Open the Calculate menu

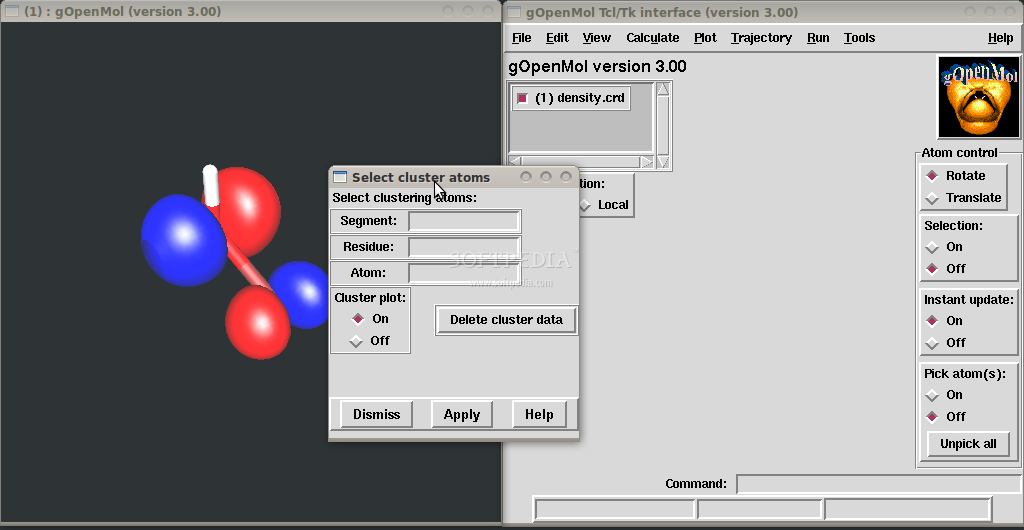tap(652, 38)
